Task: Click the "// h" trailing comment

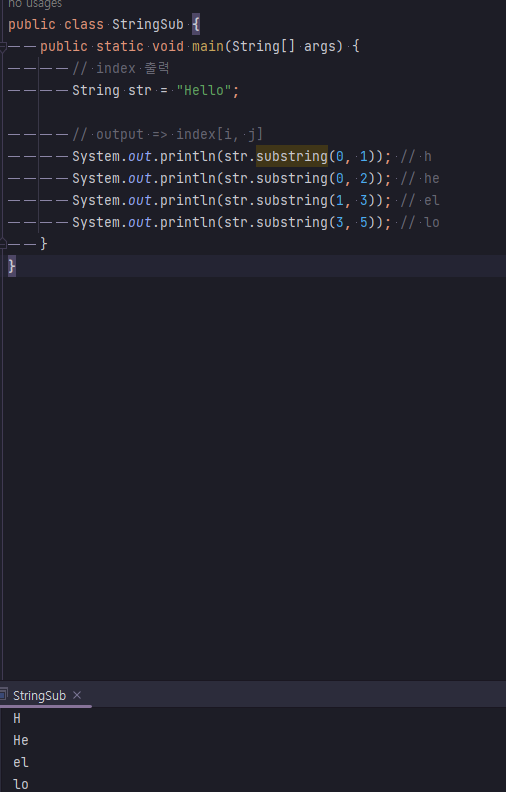Action: [416, 156]
